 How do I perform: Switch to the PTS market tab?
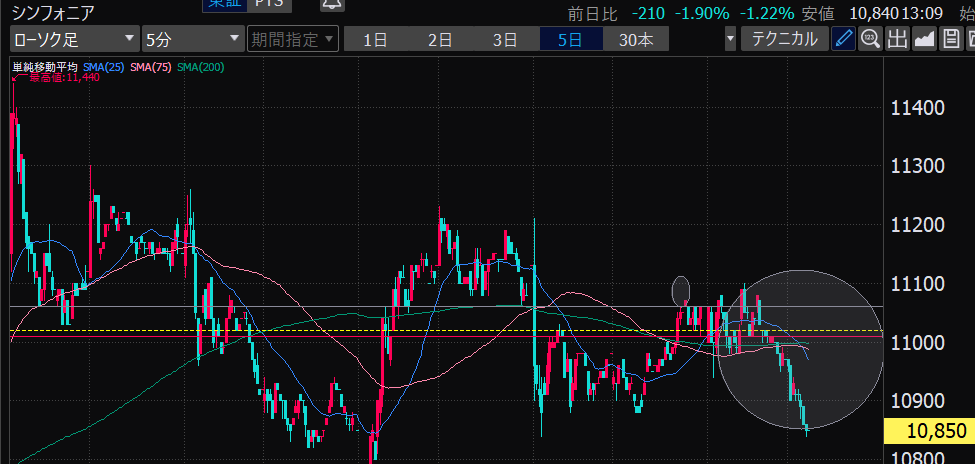click(x=268, y=4)
